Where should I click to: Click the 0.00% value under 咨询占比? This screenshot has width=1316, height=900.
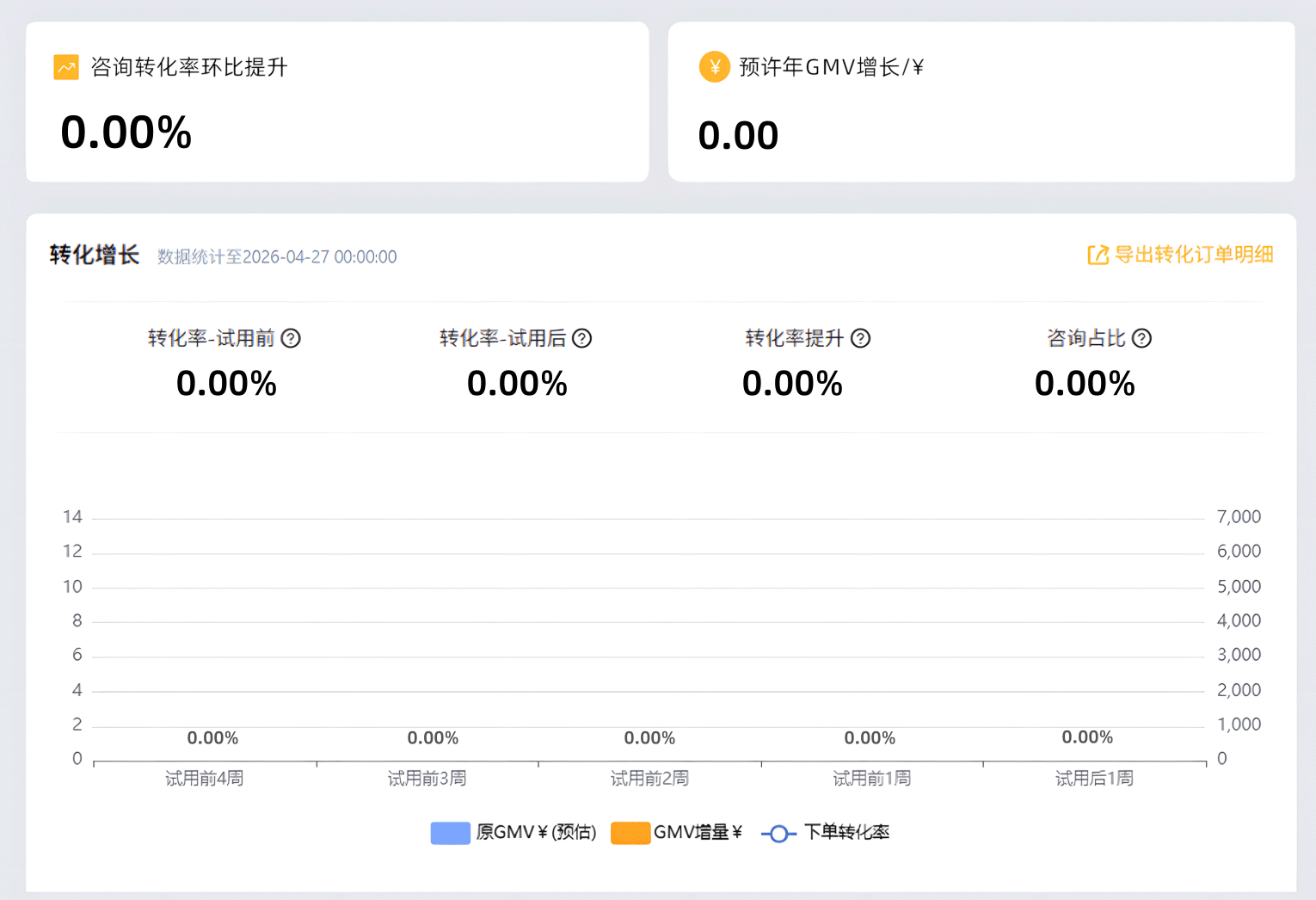[x=1085, y=384]
